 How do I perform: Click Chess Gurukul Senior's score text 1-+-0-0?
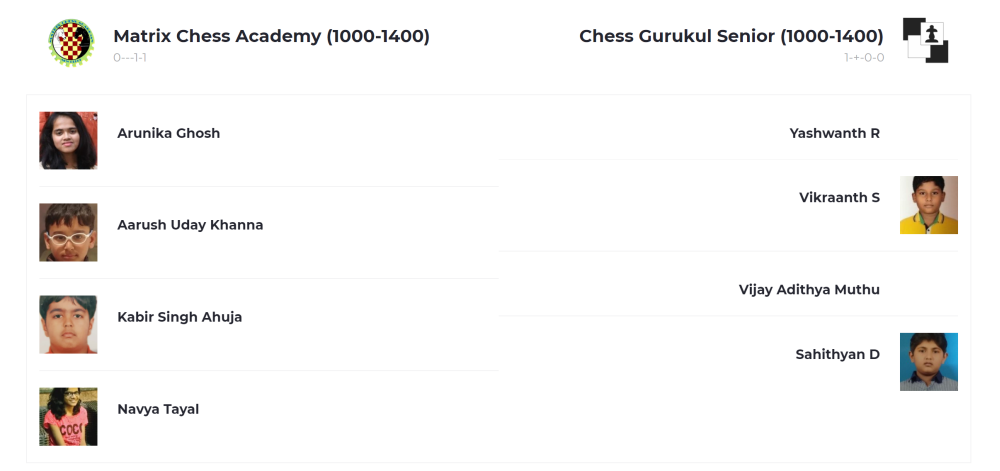click(864, 58)
